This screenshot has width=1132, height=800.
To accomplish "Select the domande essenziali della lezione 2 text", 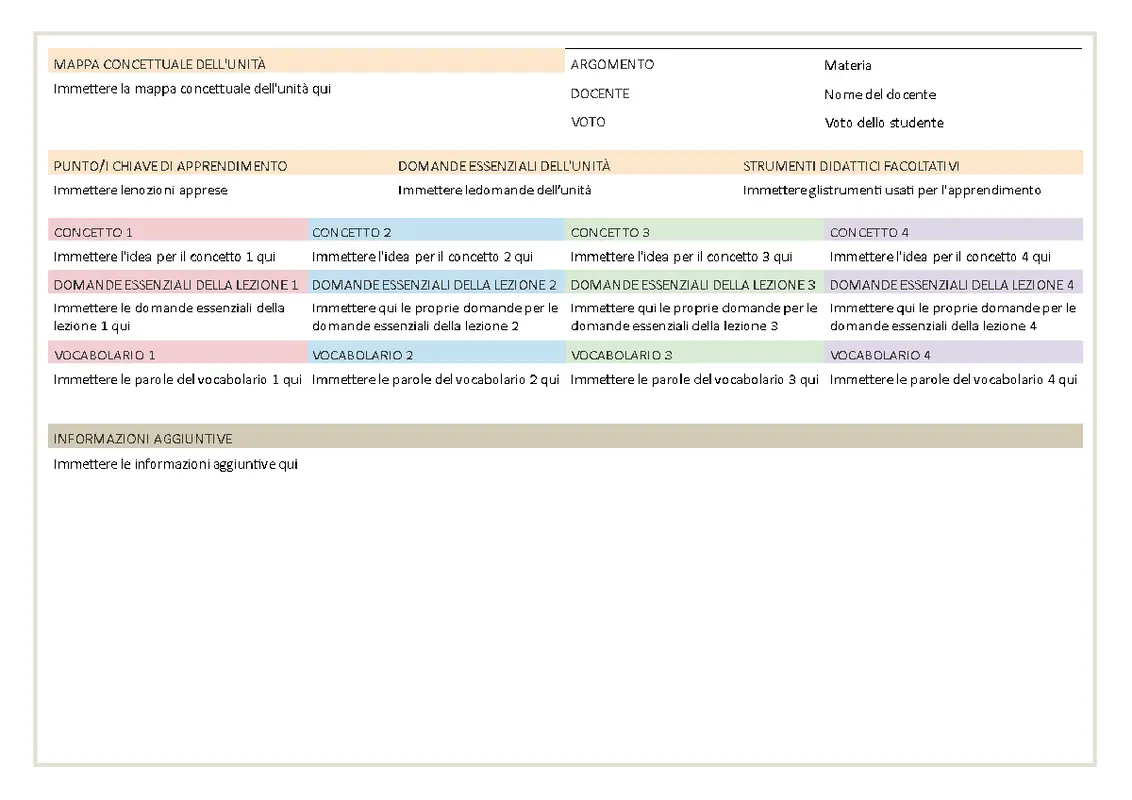I will 435,317.
